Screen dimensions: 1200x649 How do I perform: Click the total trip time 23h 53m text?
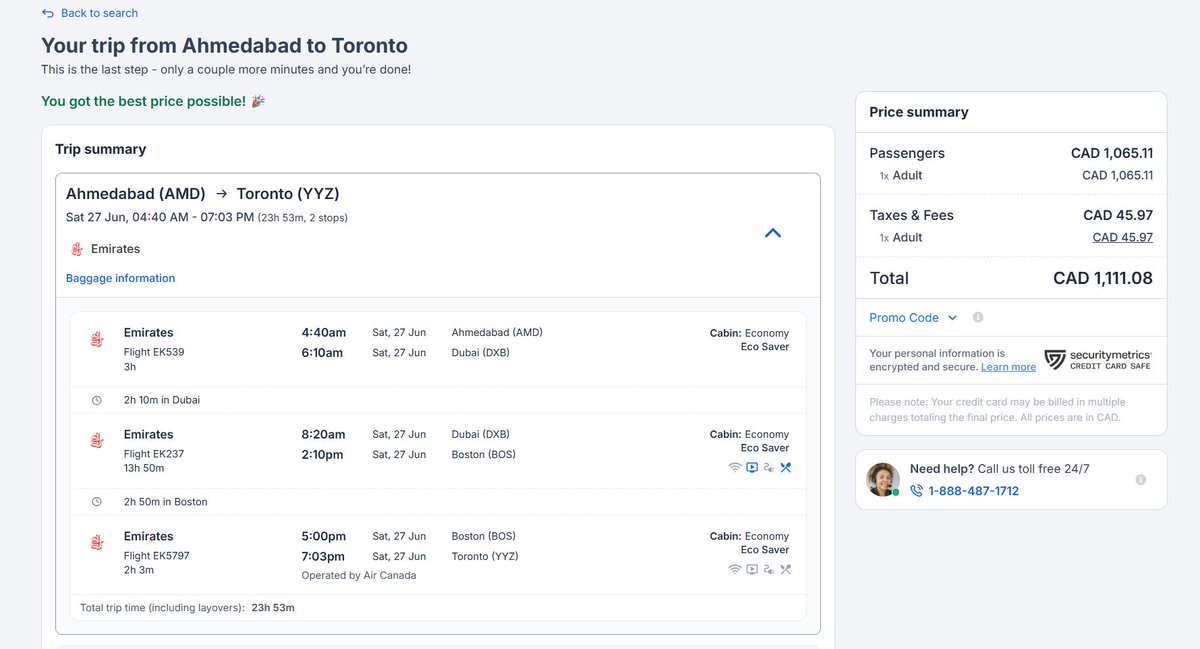click(273, 607)
